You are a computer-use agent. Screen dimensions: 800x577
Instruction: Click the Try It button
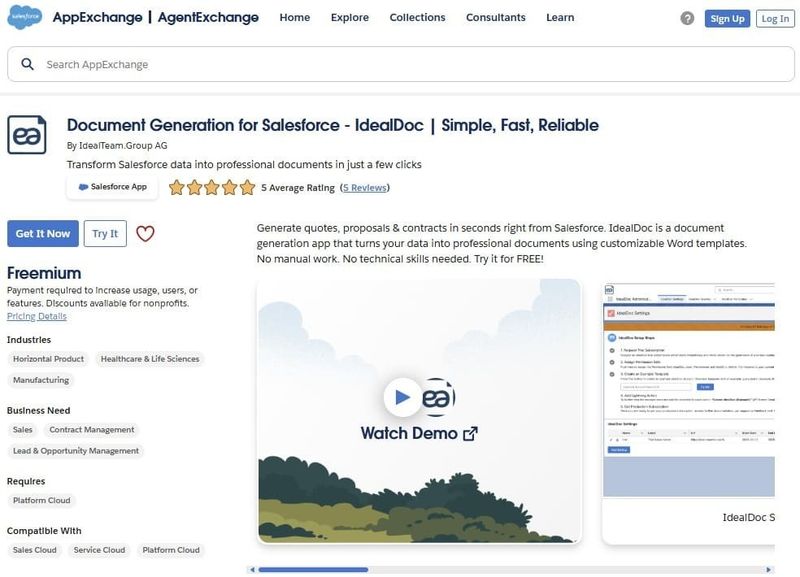(x=105, y=234)
